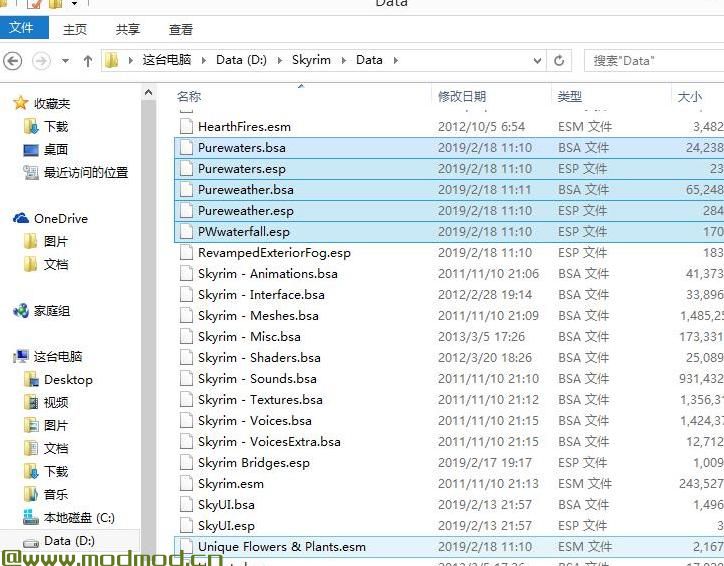This screenshot has height=566, width=724.
Task: Select file icon of Pureweather.esp
Action: point(186,211)
